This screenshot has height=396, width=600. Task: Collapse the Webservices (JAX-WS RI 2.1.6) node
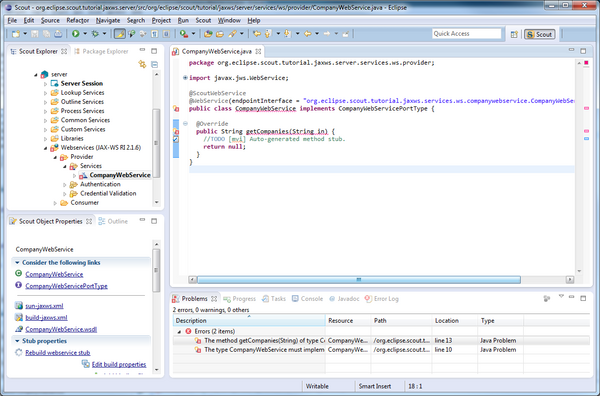pyautogui.click(x=46, y=148)
